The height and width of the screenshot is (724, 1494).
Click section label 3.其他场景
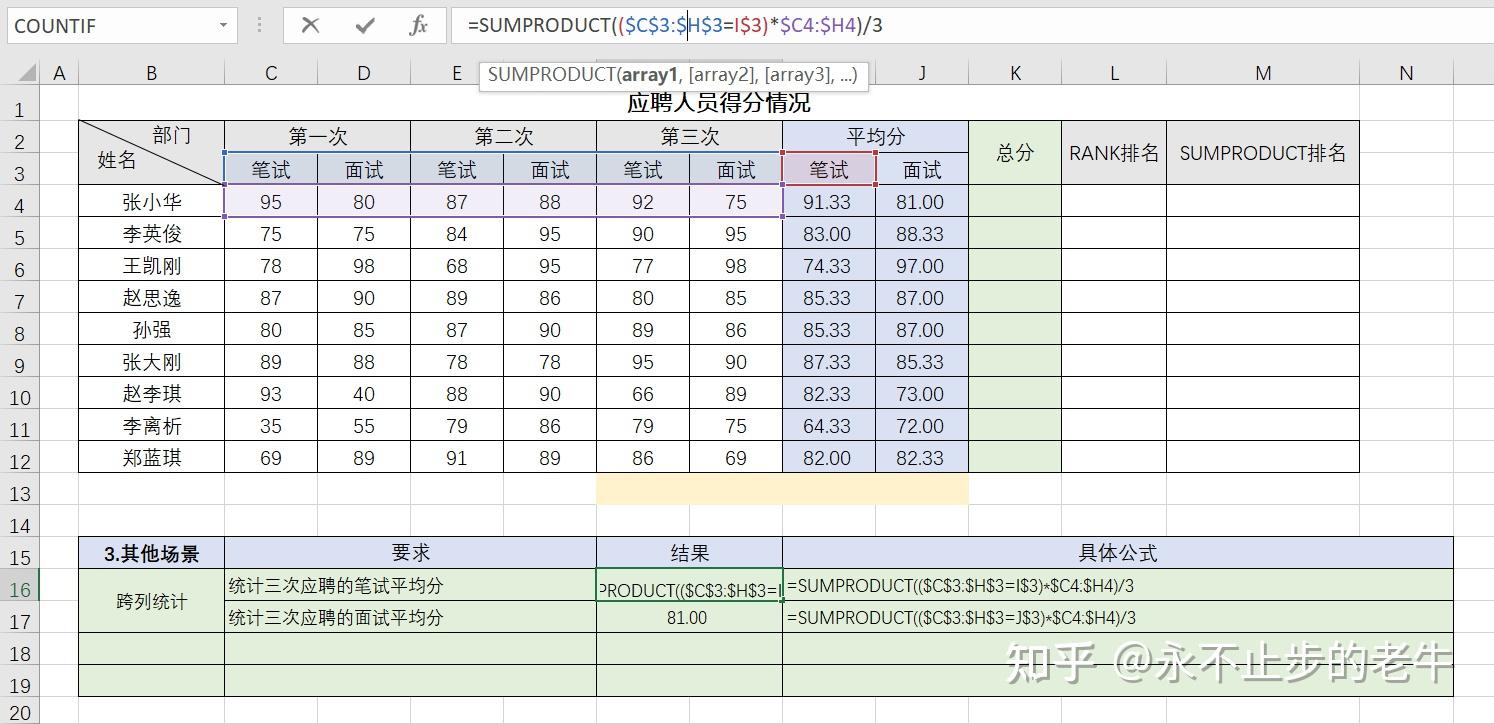pyautogui.click(x=152, y=553)
